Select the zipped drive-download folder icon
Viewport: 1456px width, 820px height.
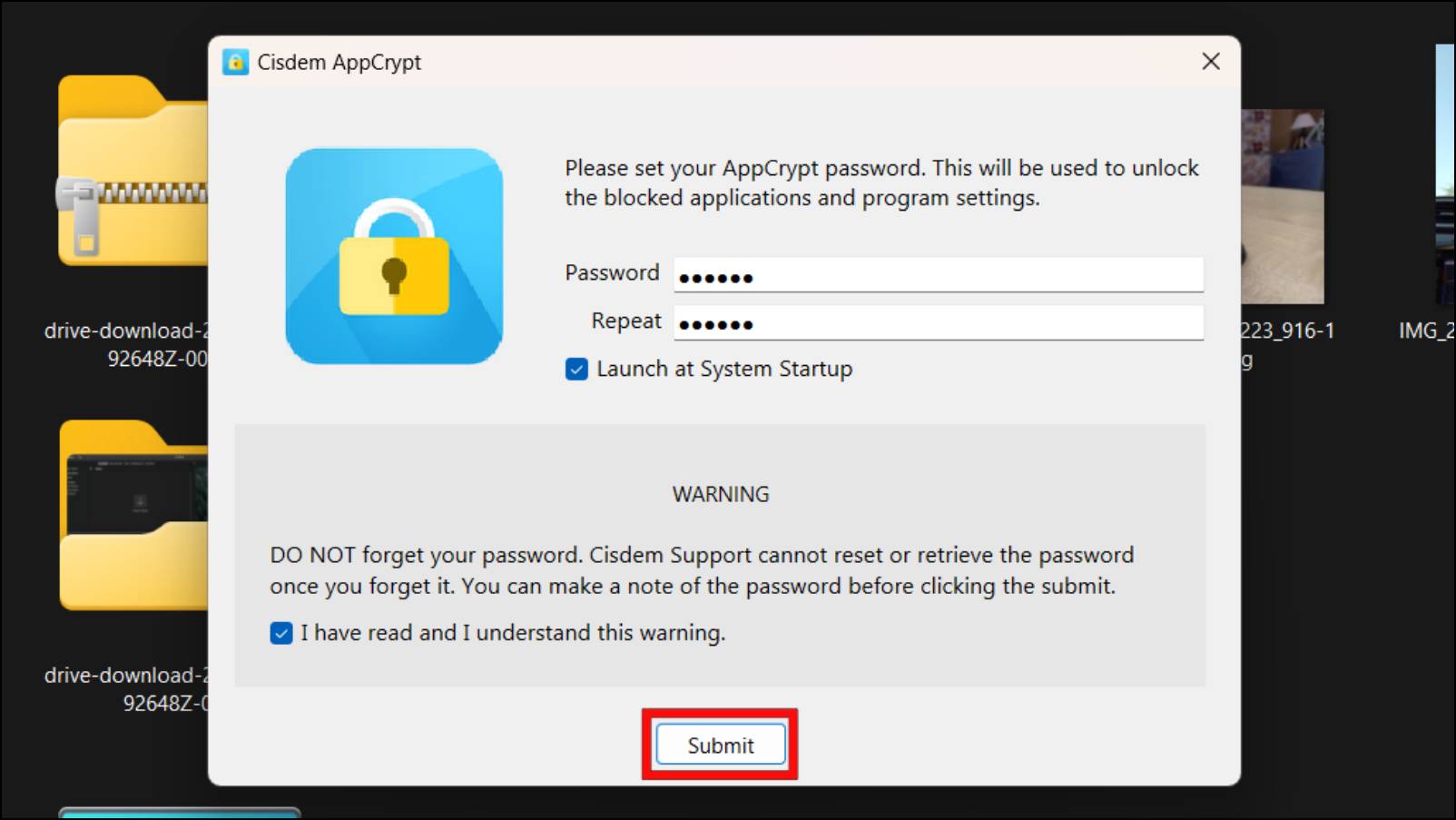(x=133, y=171)
